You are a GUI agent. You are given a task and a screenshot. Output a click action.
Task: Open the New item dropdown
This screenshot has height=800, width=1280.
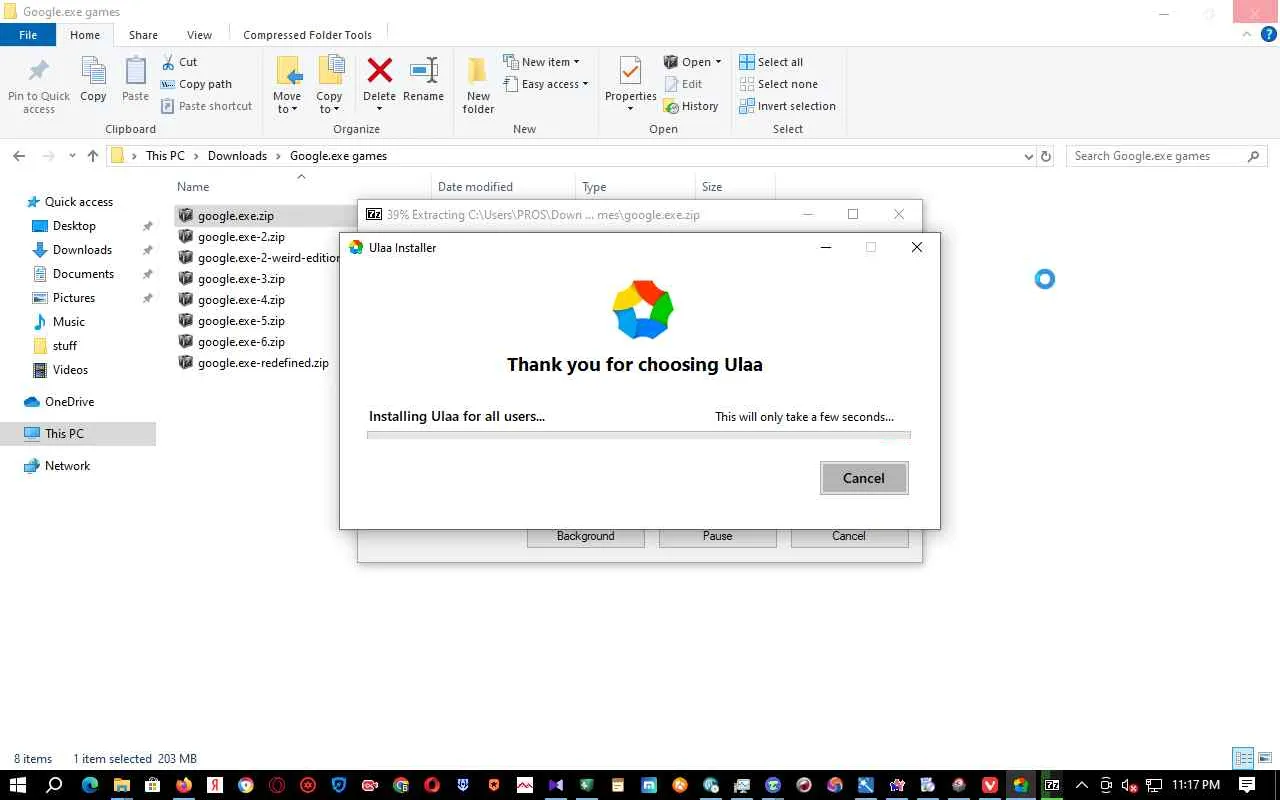(x=541, y=62)
